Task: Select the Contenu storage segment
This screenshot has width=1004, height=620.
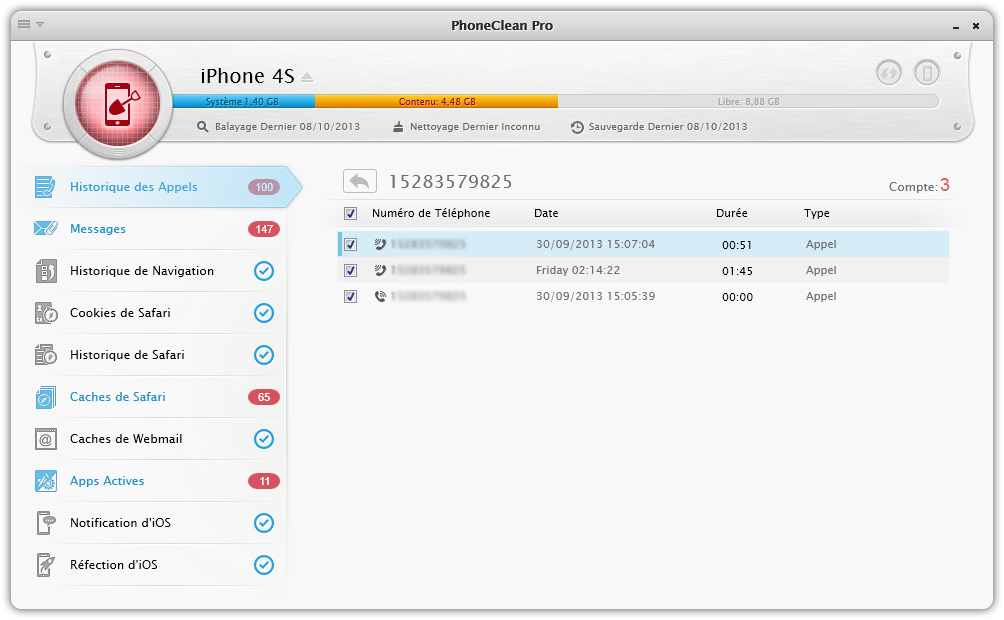Action: [436, 101]
